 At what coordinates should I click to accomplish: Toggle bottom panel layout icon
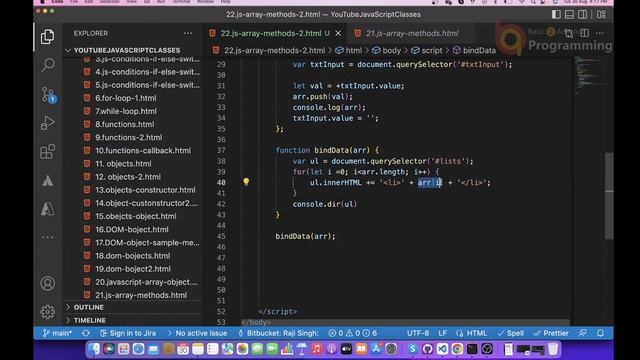(x=569, y=14)
